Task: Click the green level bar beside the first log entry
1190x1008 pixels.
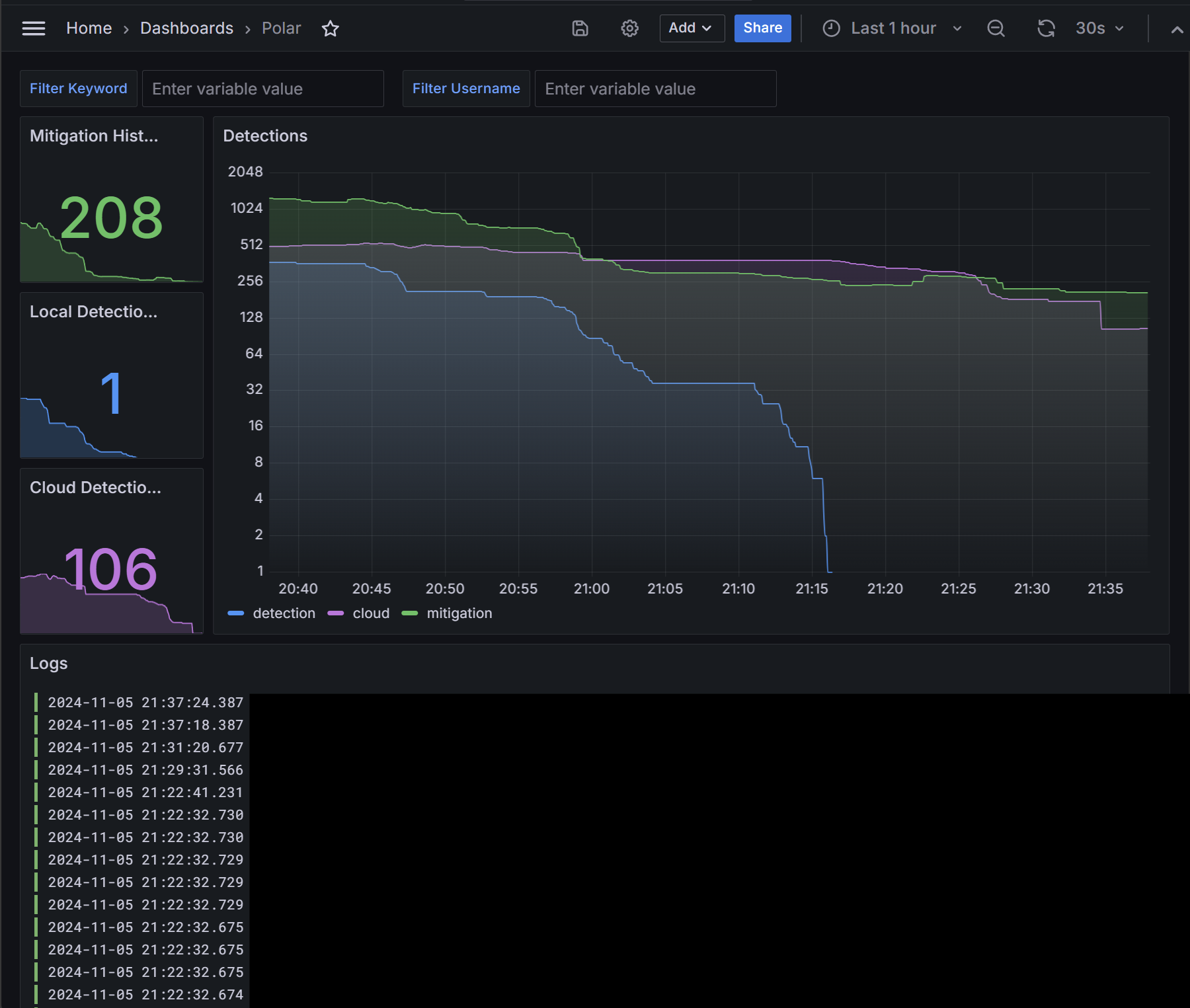Action: (36, 702)
